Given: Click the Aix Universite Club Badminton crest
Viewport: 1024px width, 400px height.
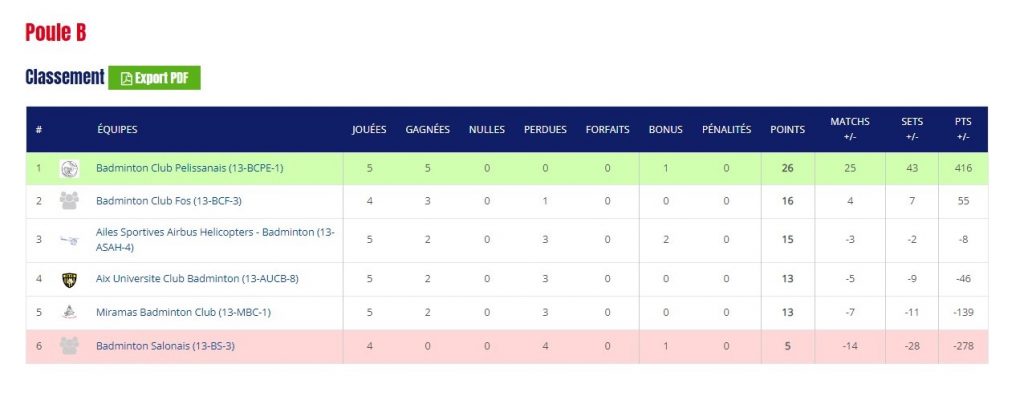Looking at the screenshot, I should (x=69, y=280).
